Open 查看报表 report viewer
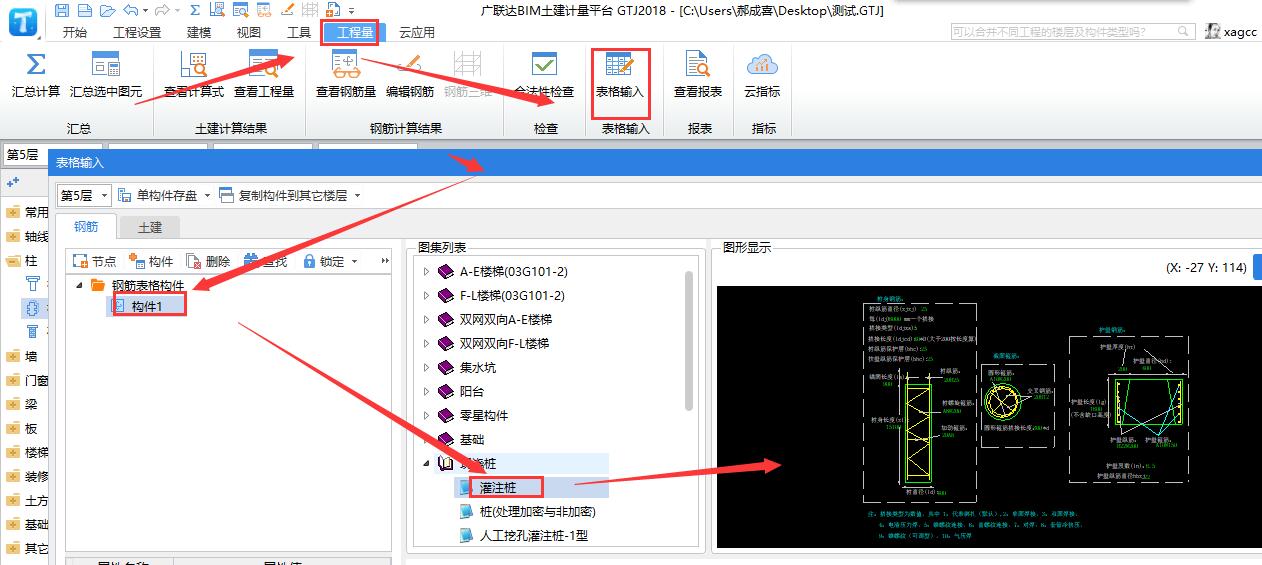Image resolution: width=1262 pixels, height=565 pixels. [698, 76]
